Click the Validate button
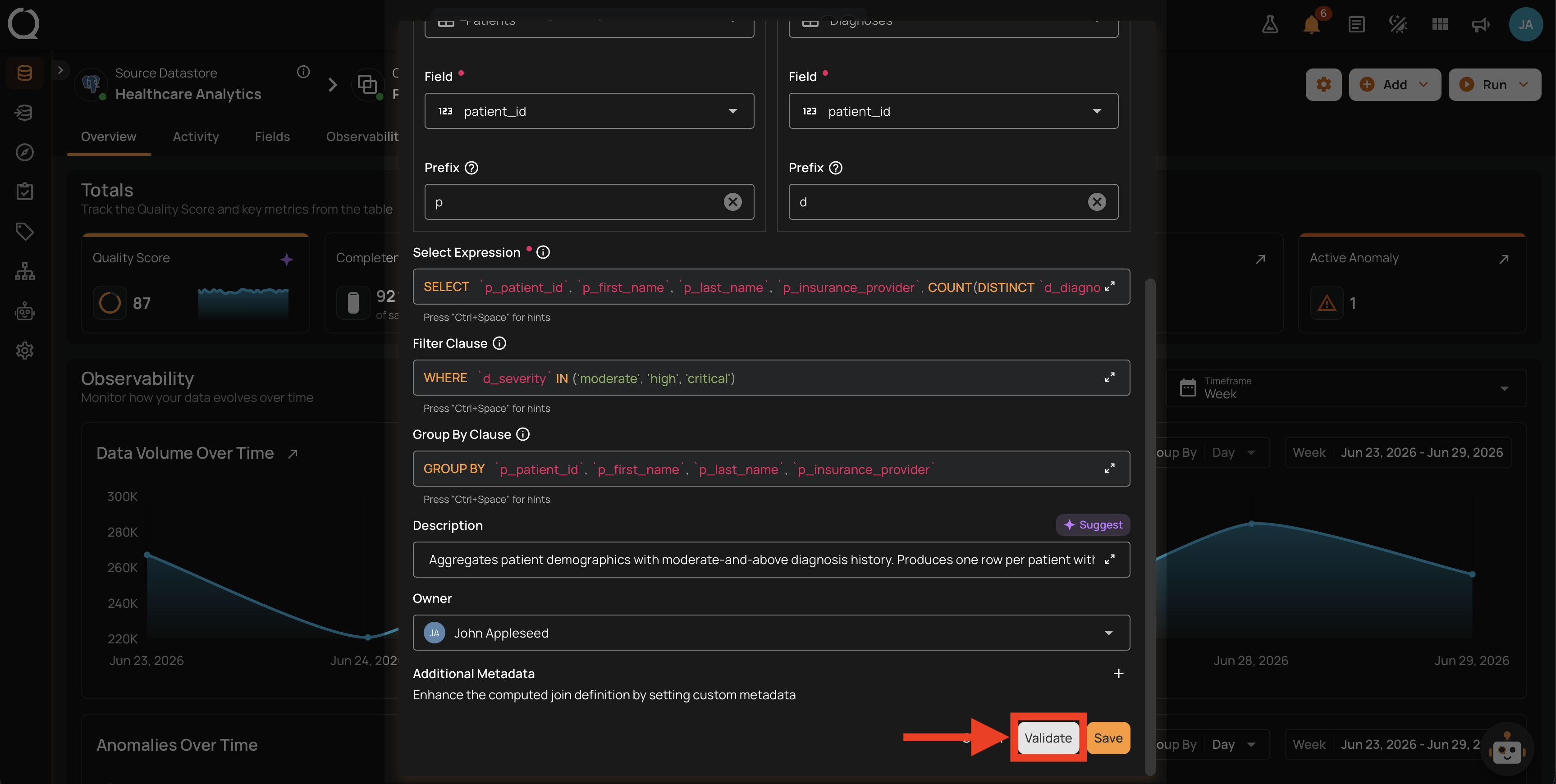The height and width of the screenshot is (784, 1556). coord(1048,738)
